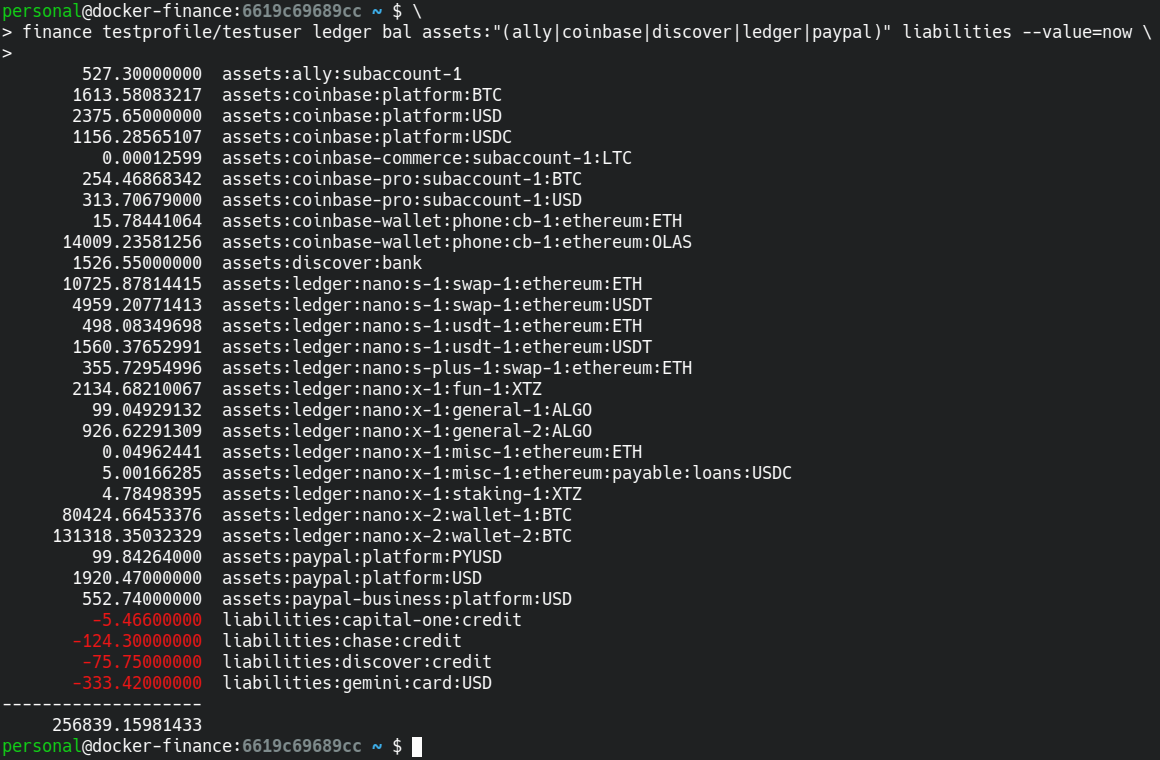
Task: Click the liabilities:capital-one:credit entry
Action: [x=372, y=620]
